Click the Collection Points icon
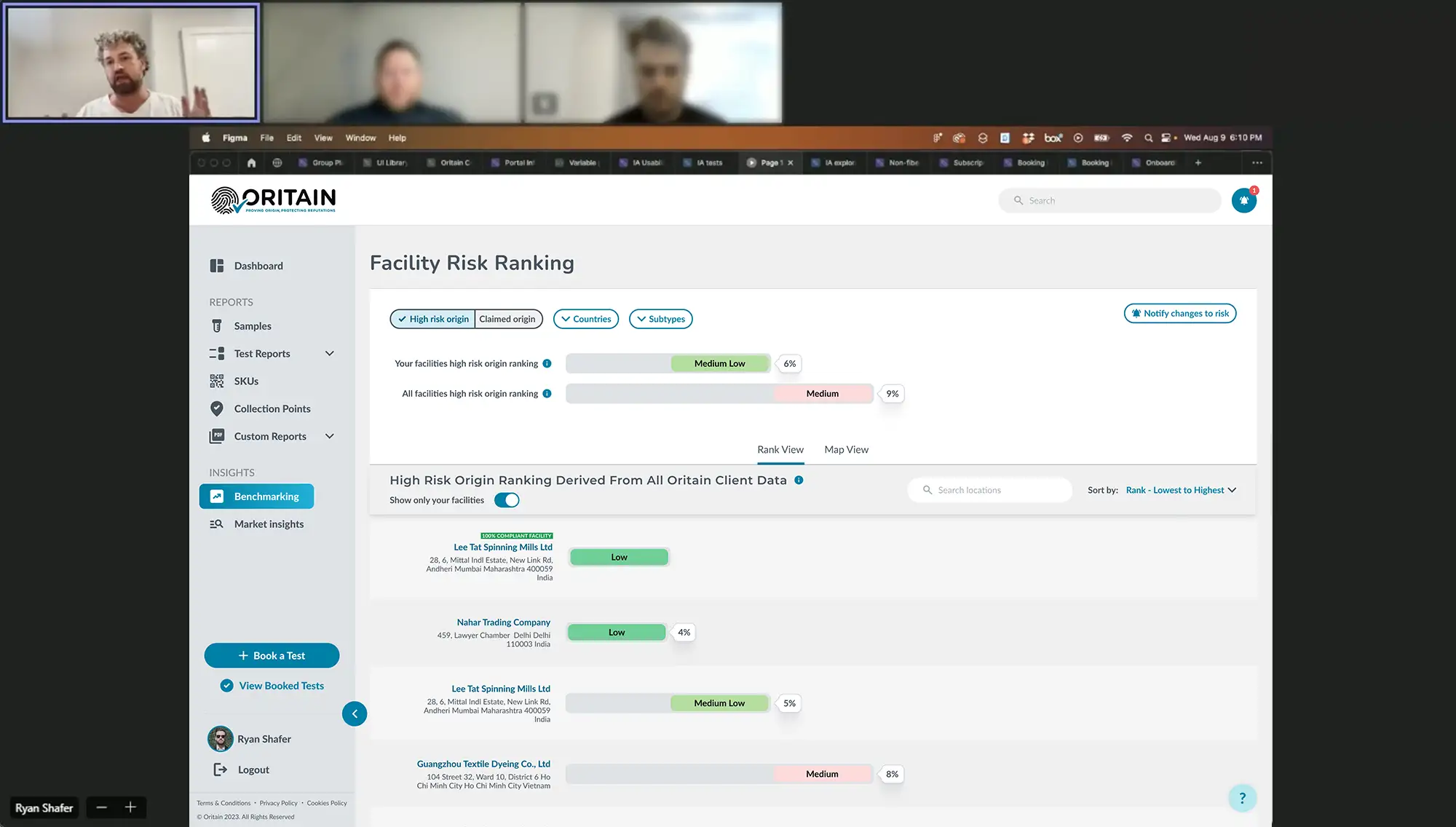 [x=217, y=408]
